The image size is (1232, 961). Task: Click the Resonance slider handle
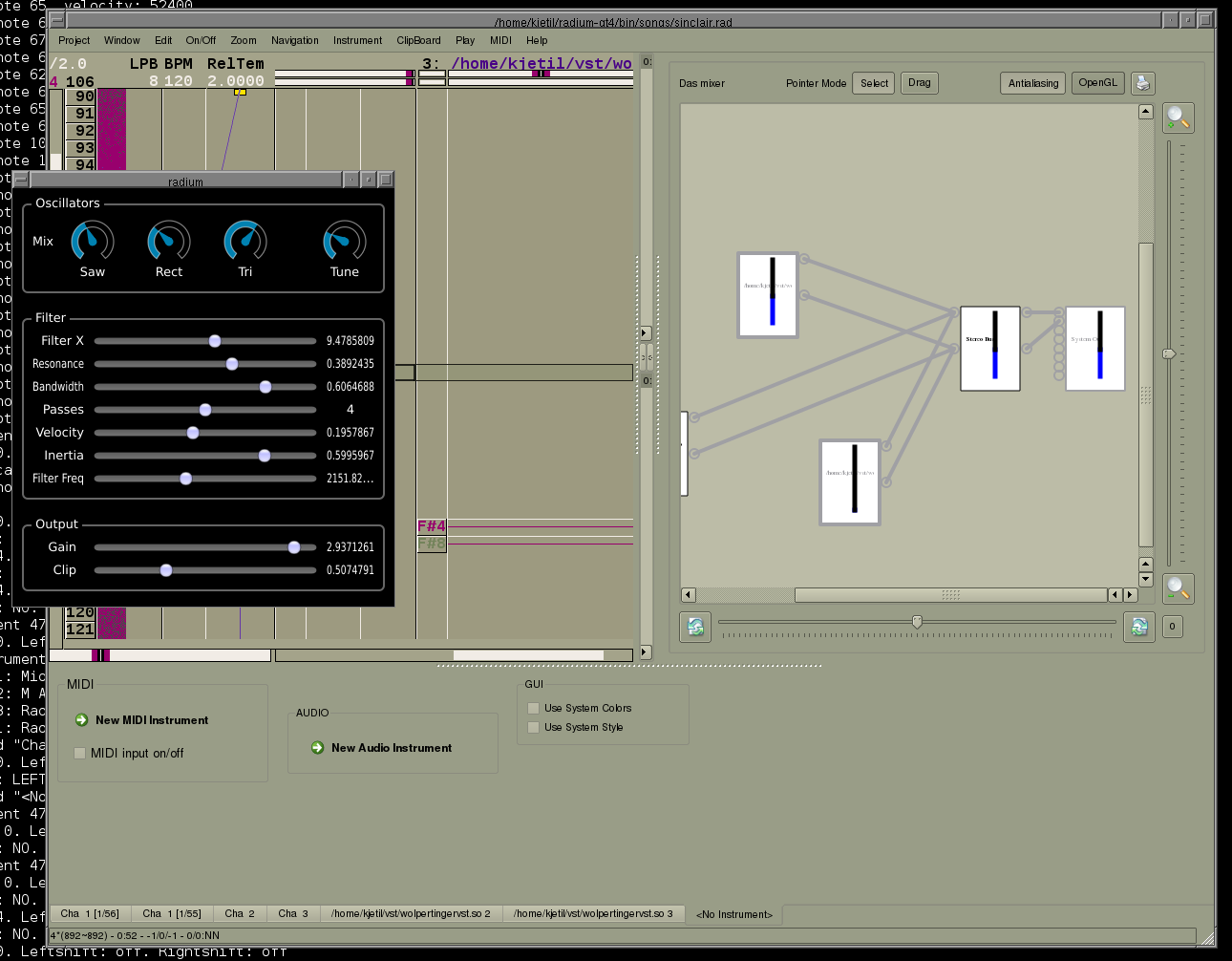coord(232,364)
